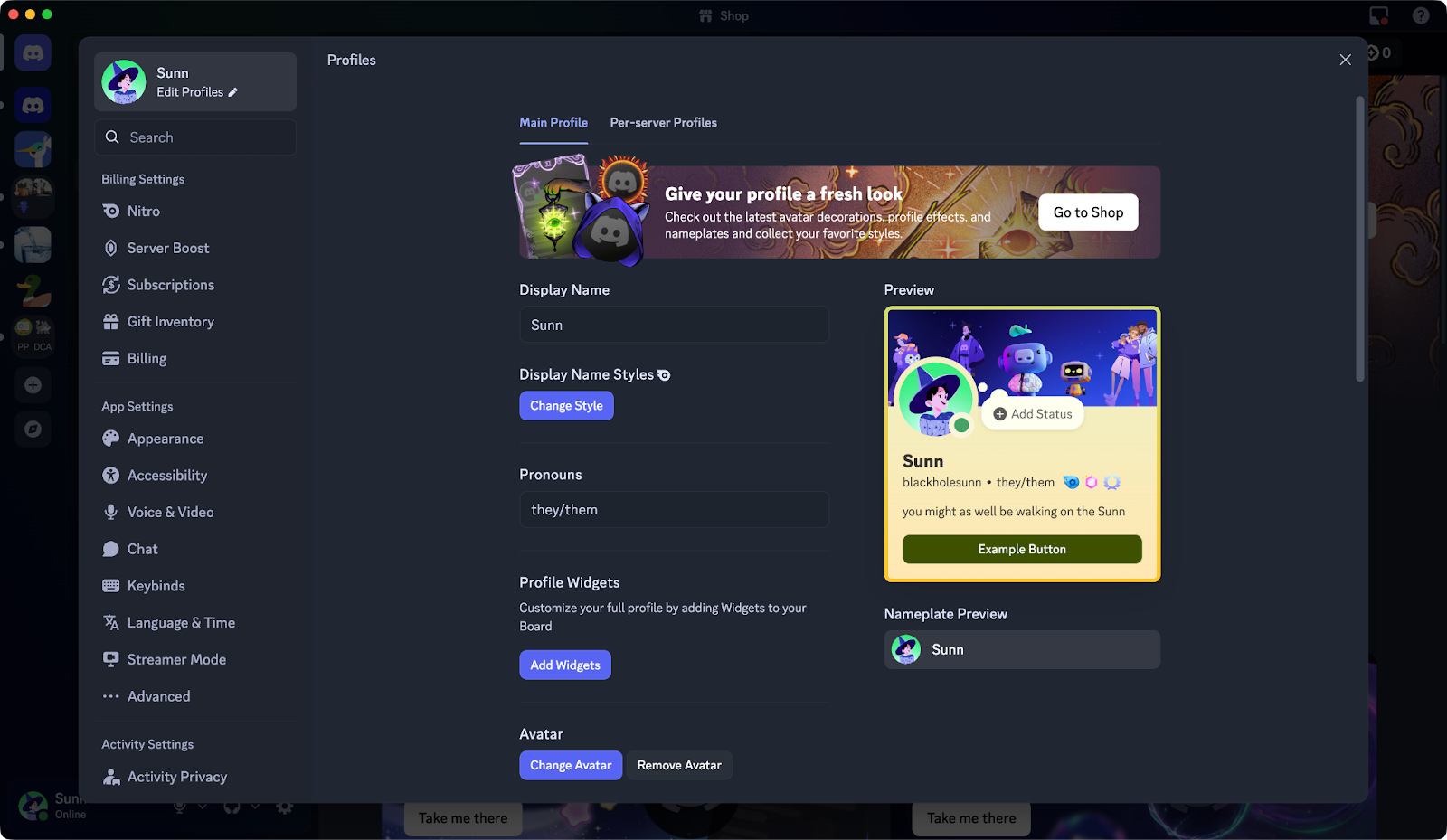Click the Add a Server plus icon

click(x=33, y=385)
